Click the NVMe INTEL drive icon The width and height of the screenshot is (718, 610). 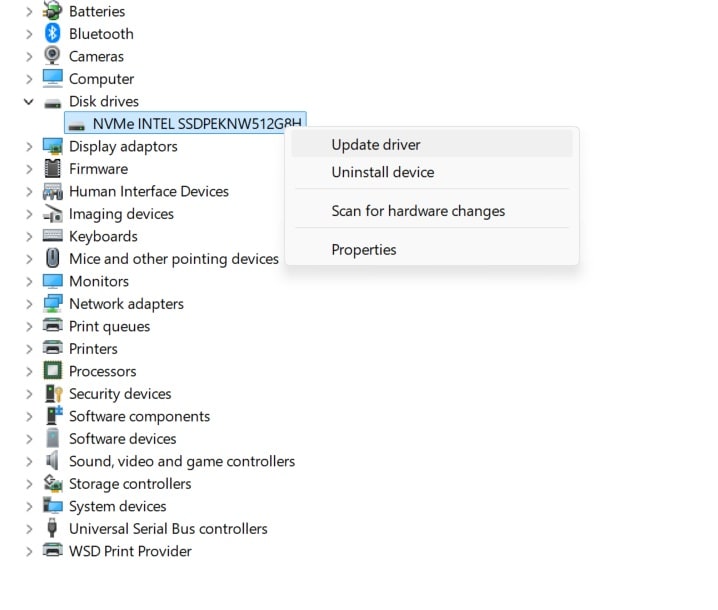(76, 125)
